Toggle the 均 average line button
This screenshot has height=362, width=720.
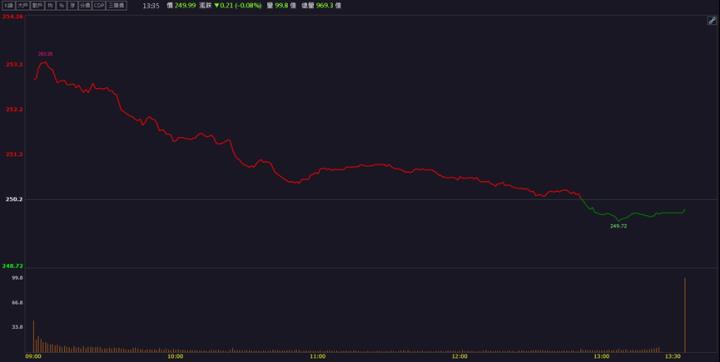point(50,6)
